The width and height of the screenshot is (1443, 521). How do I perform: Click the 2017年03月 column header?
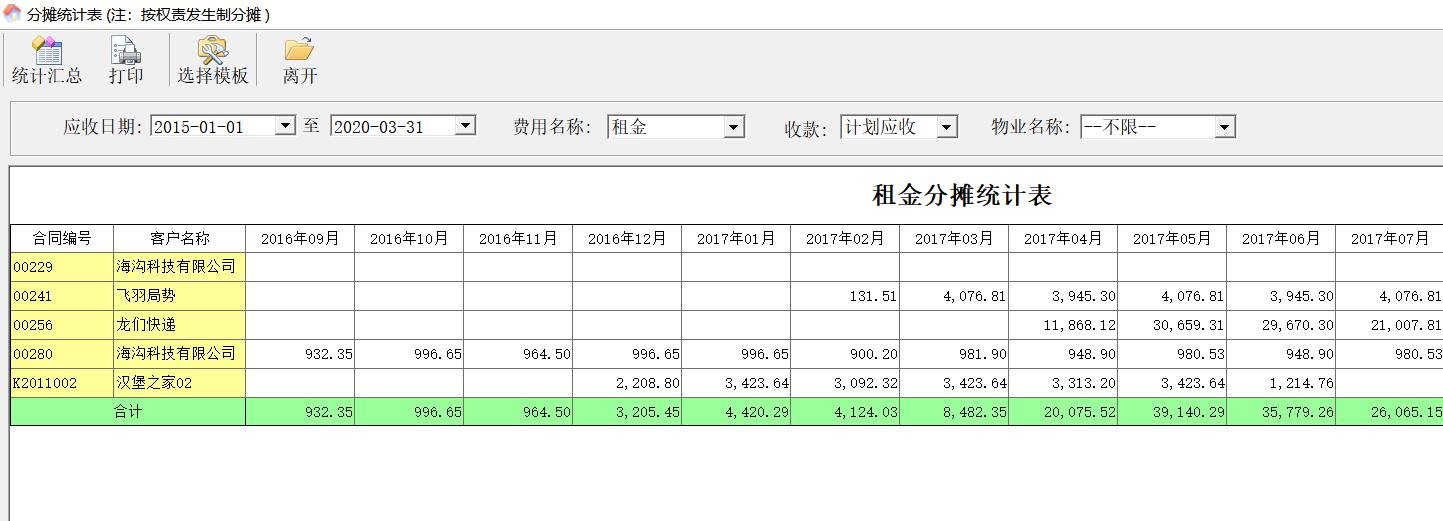click(x=954, y=238)
